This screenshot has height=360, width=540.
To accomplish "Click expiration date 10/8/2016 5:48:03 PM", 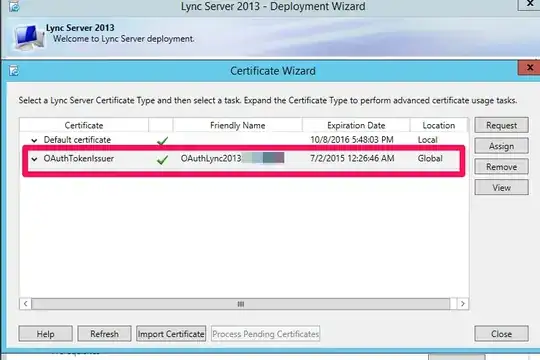I will pyautogui.click(x=352, y=140).
